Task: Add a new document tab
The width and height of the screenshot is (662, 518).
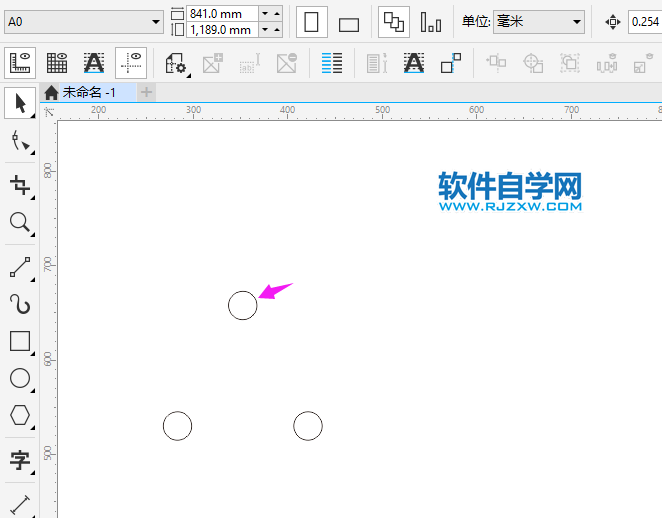Action: point(147,92)
